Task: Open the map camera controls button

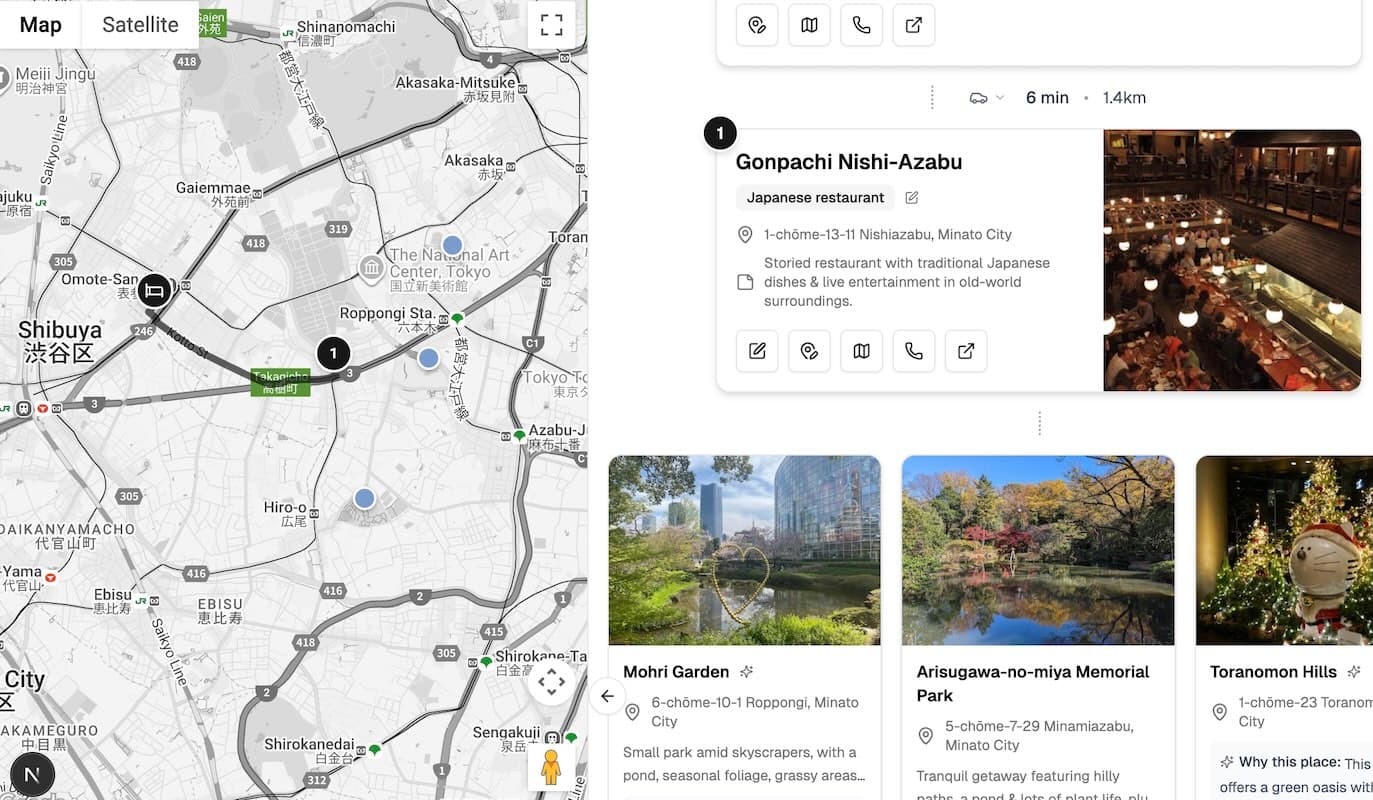Action: (x=551, y=683)
